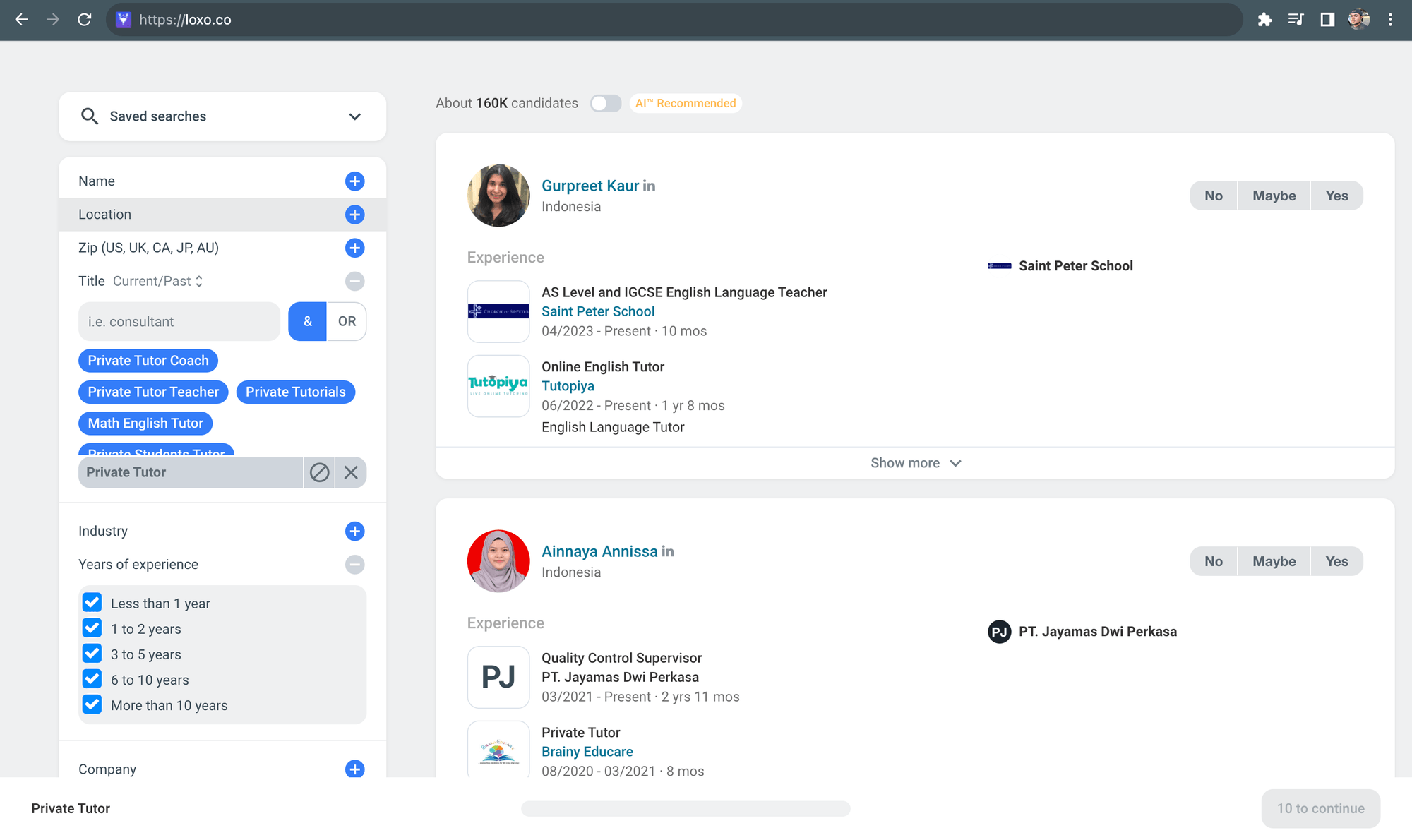Add a Location filter using its plus icon
The height and width of the screenshot is (840, 1412).
355,215
